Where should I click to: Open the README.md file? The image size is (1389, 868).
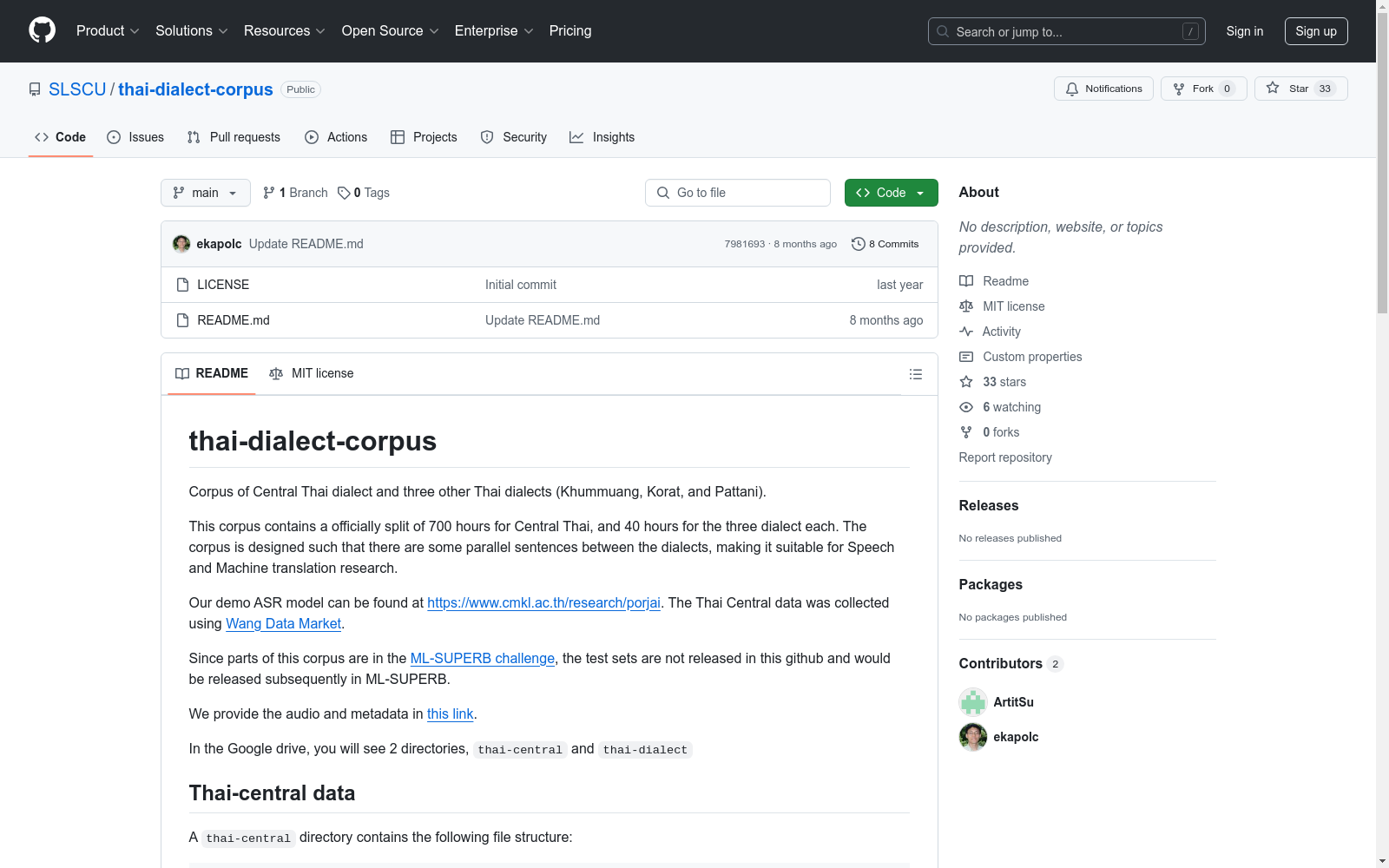[234, 320]
